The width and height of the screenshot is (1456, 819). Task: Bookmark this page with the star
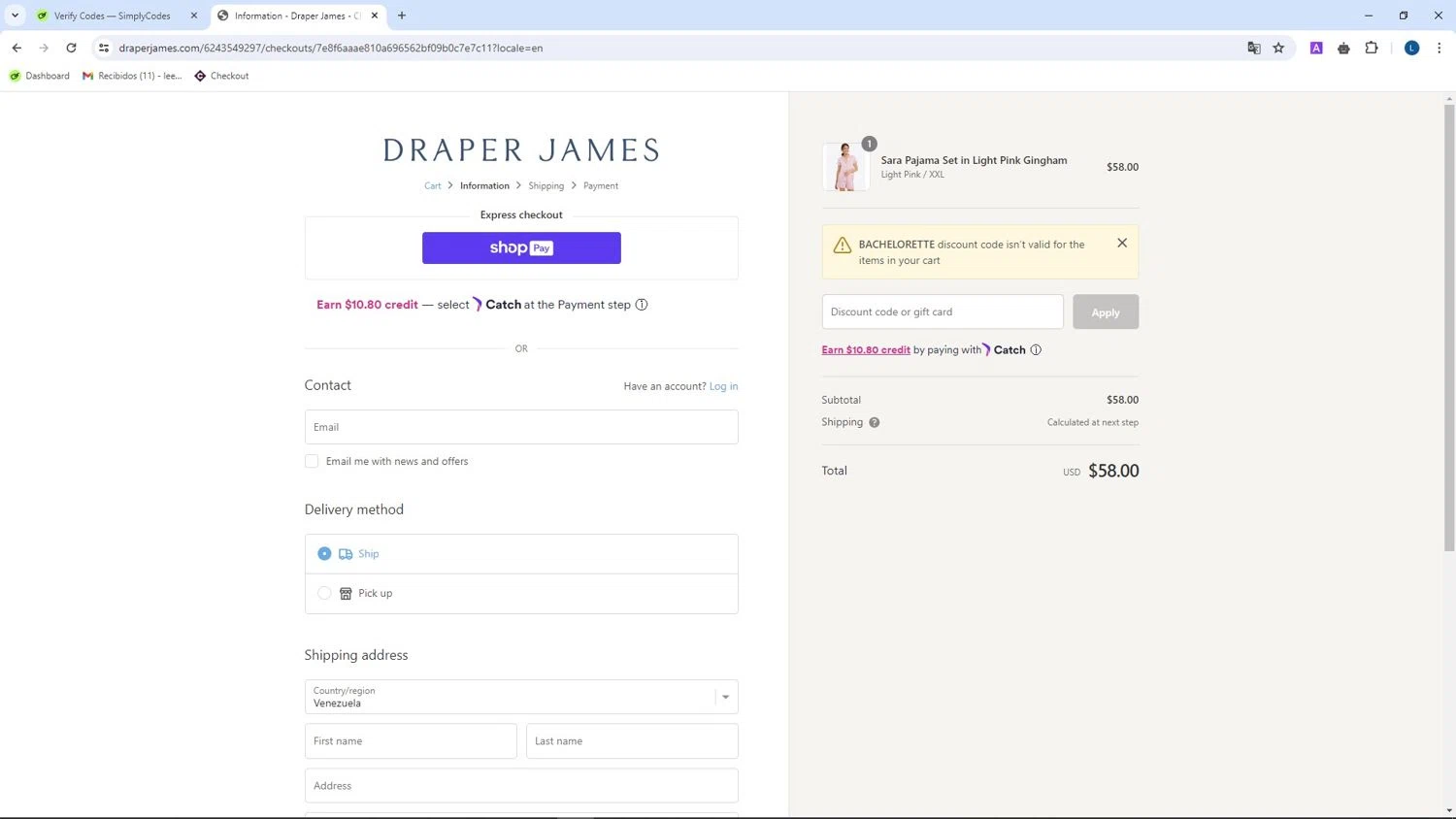(1278, 48)
